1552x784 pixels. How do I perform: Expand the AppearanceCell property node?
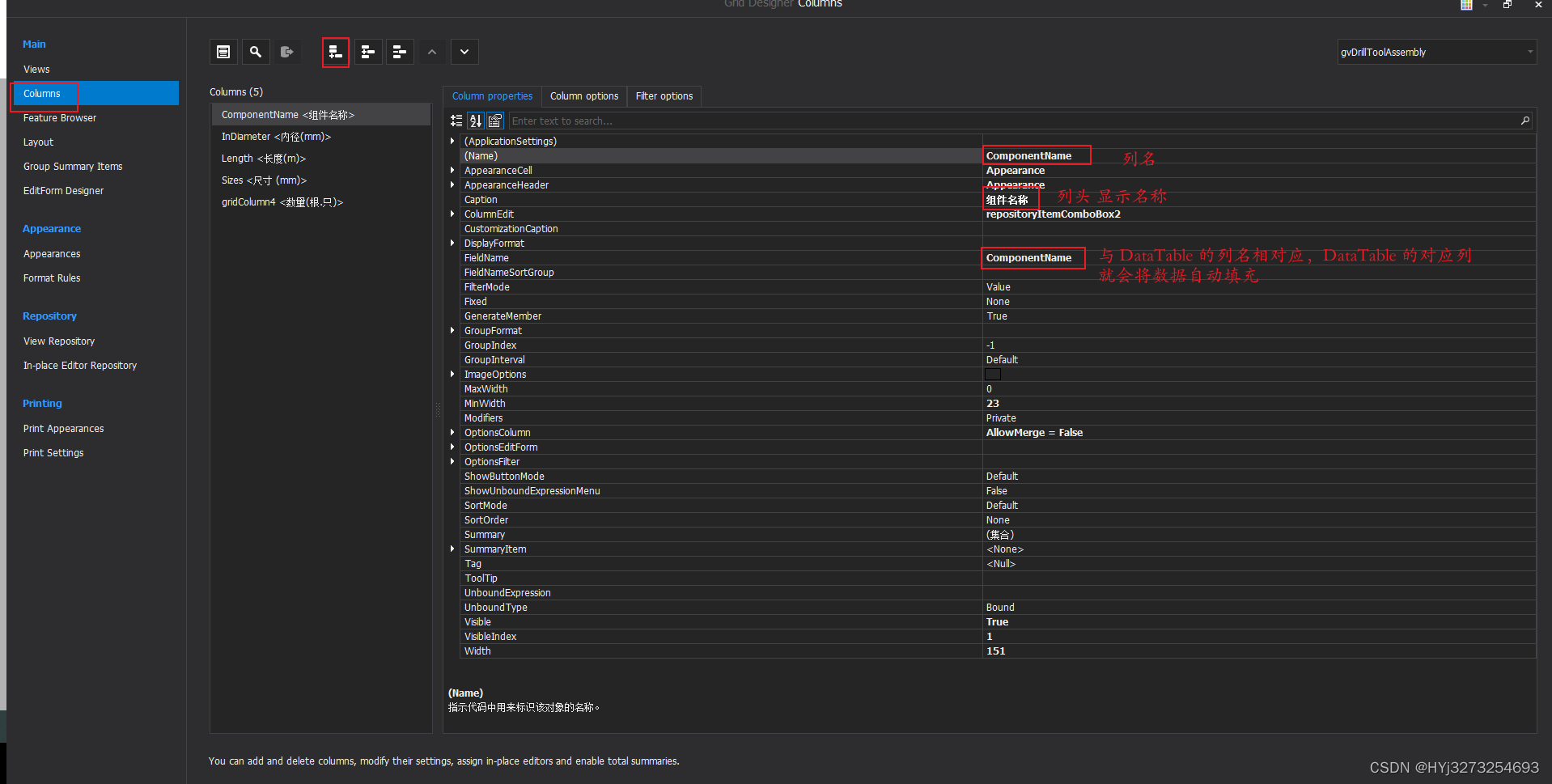[x=452, y=170]
